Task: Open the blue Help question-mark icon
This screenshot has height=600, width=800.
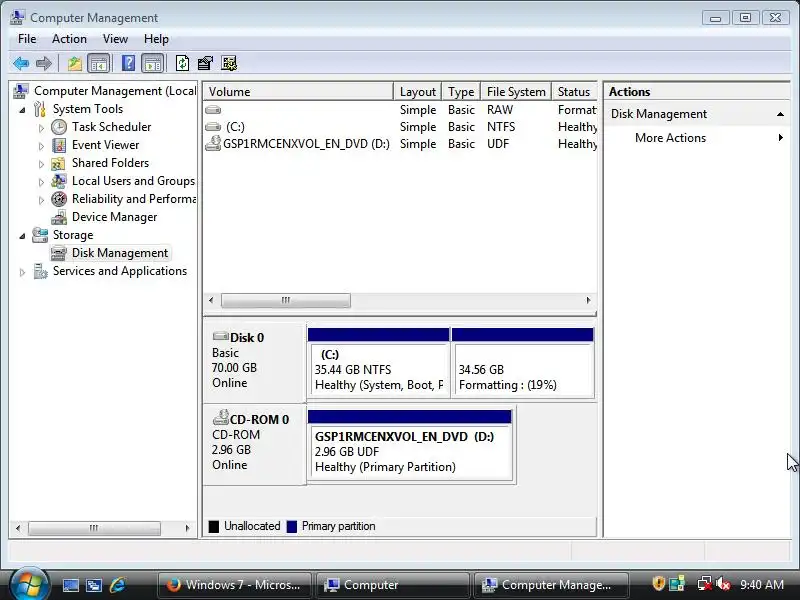Action: tap(129, 63)
